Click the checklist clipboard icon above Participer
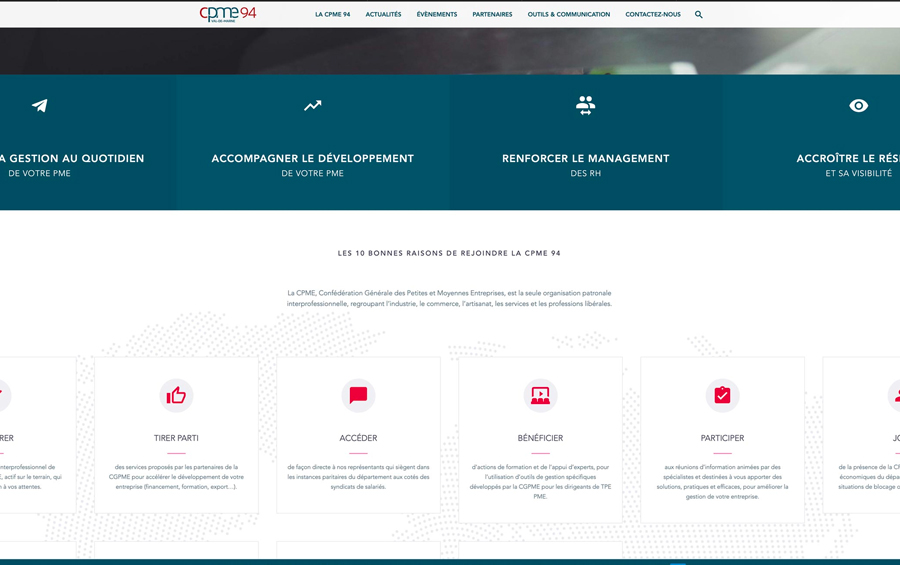This screenshot has width=900, height=565. tap(722, 395)
